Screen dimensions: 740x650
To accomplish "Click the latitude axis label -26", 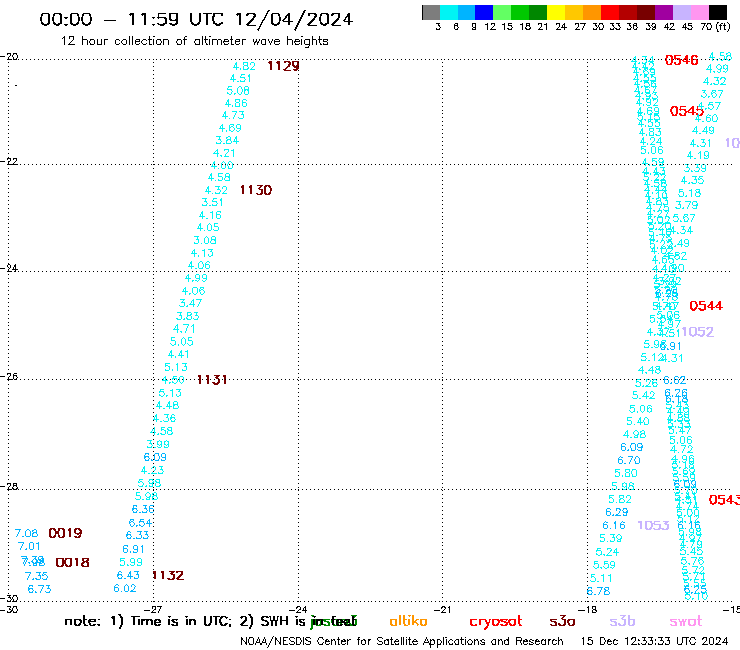I will pos(9,377).
